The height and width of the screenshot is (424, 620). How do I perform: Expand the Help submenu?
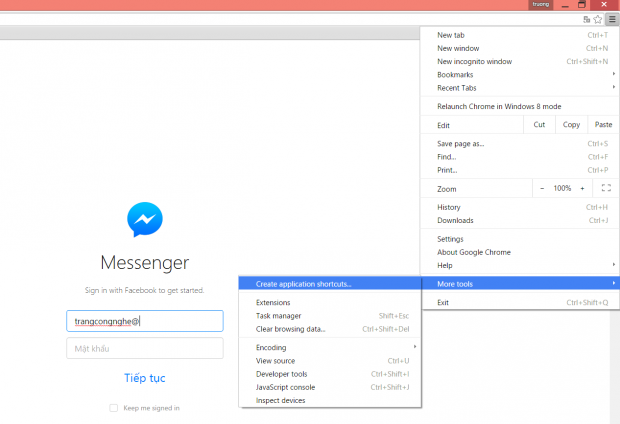[519, 265]
